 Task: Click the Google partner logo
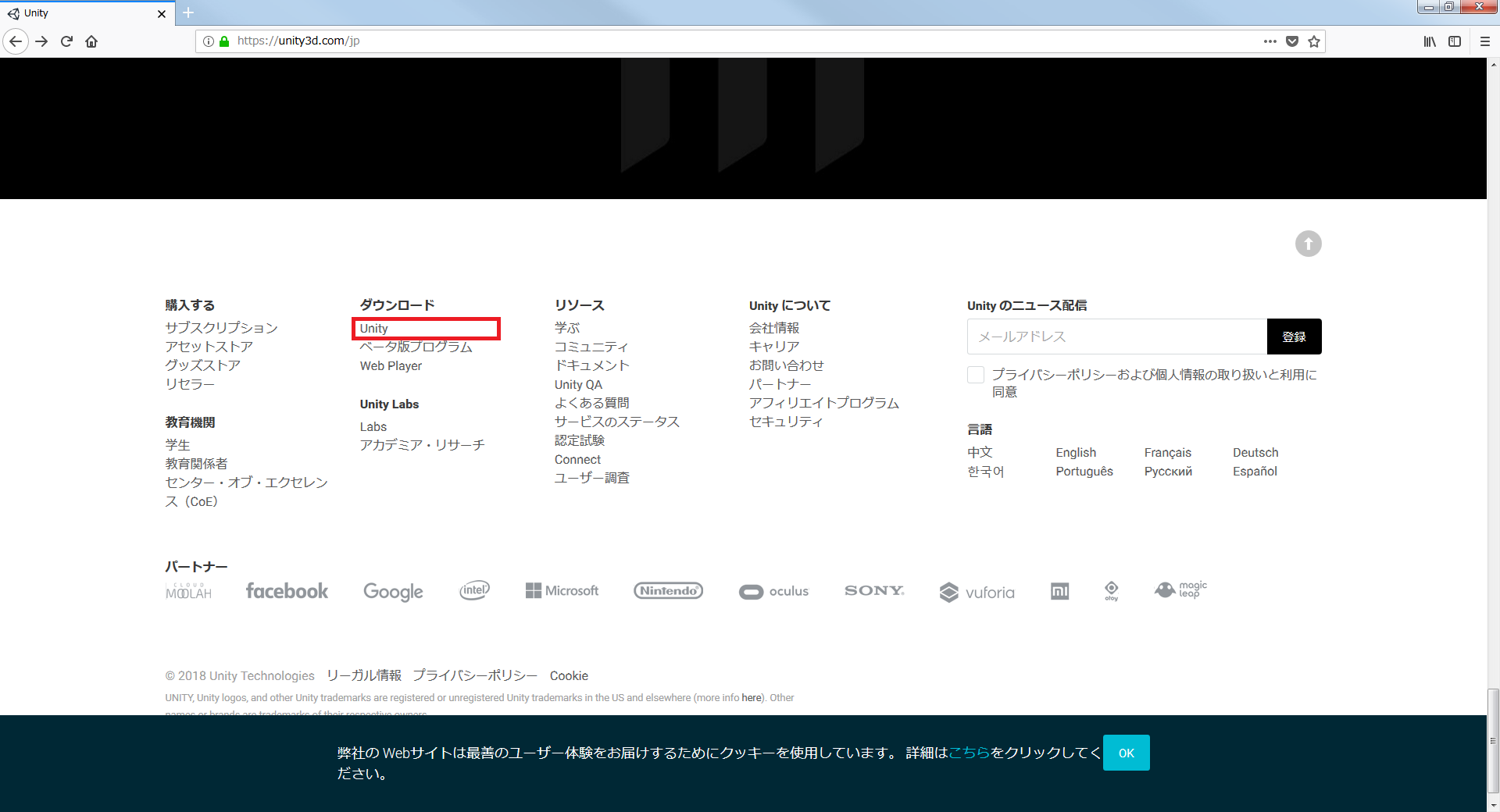pyautogui.click(x=393, y=592)
